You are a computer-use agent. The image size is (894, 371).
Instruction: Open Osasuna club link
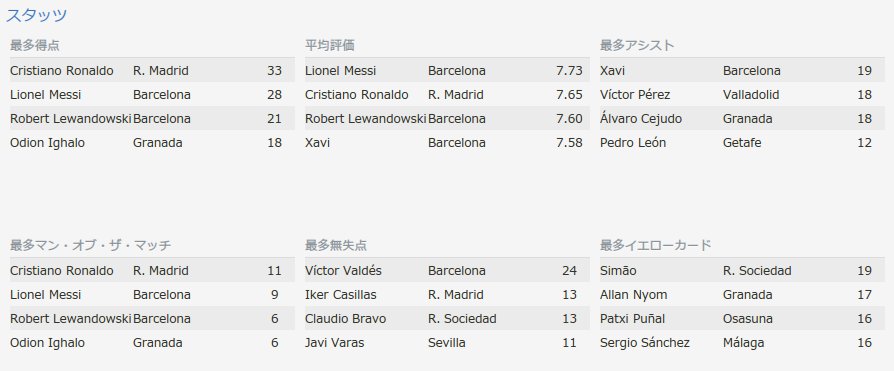click(748, 319)
